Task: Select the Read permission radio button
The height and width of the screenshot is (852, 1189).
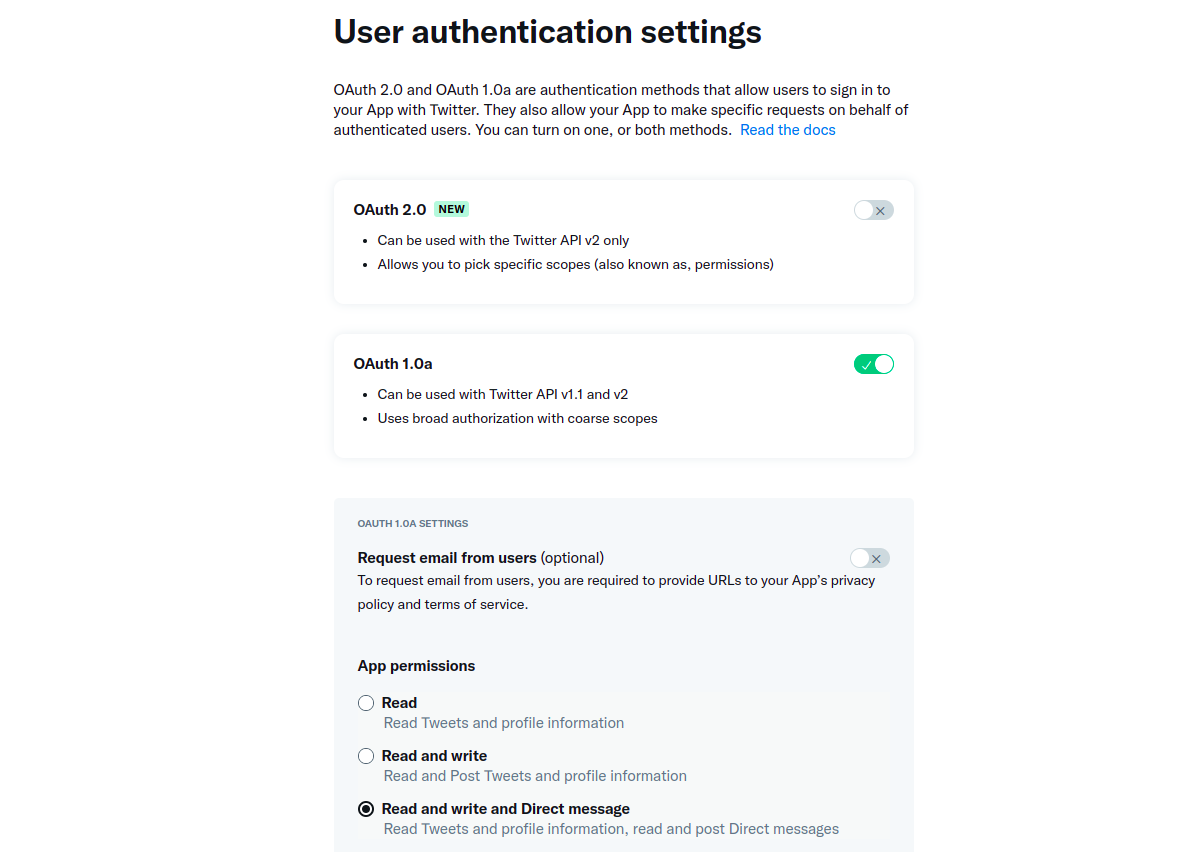Action: point(366,703)
